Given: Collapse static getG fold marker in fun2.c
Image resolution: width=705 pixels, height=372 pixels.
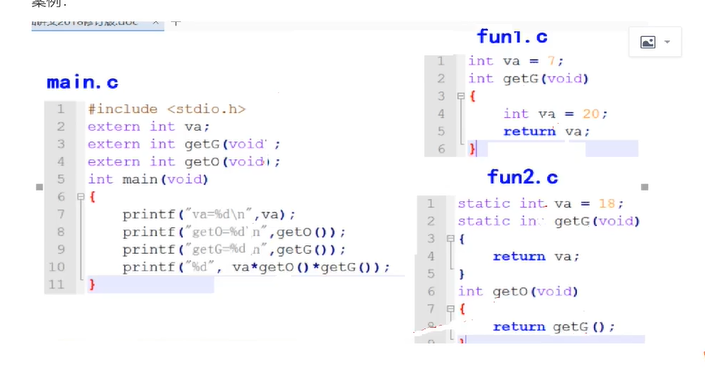Looking at the screenshot, I should click(x=450, y=238).
